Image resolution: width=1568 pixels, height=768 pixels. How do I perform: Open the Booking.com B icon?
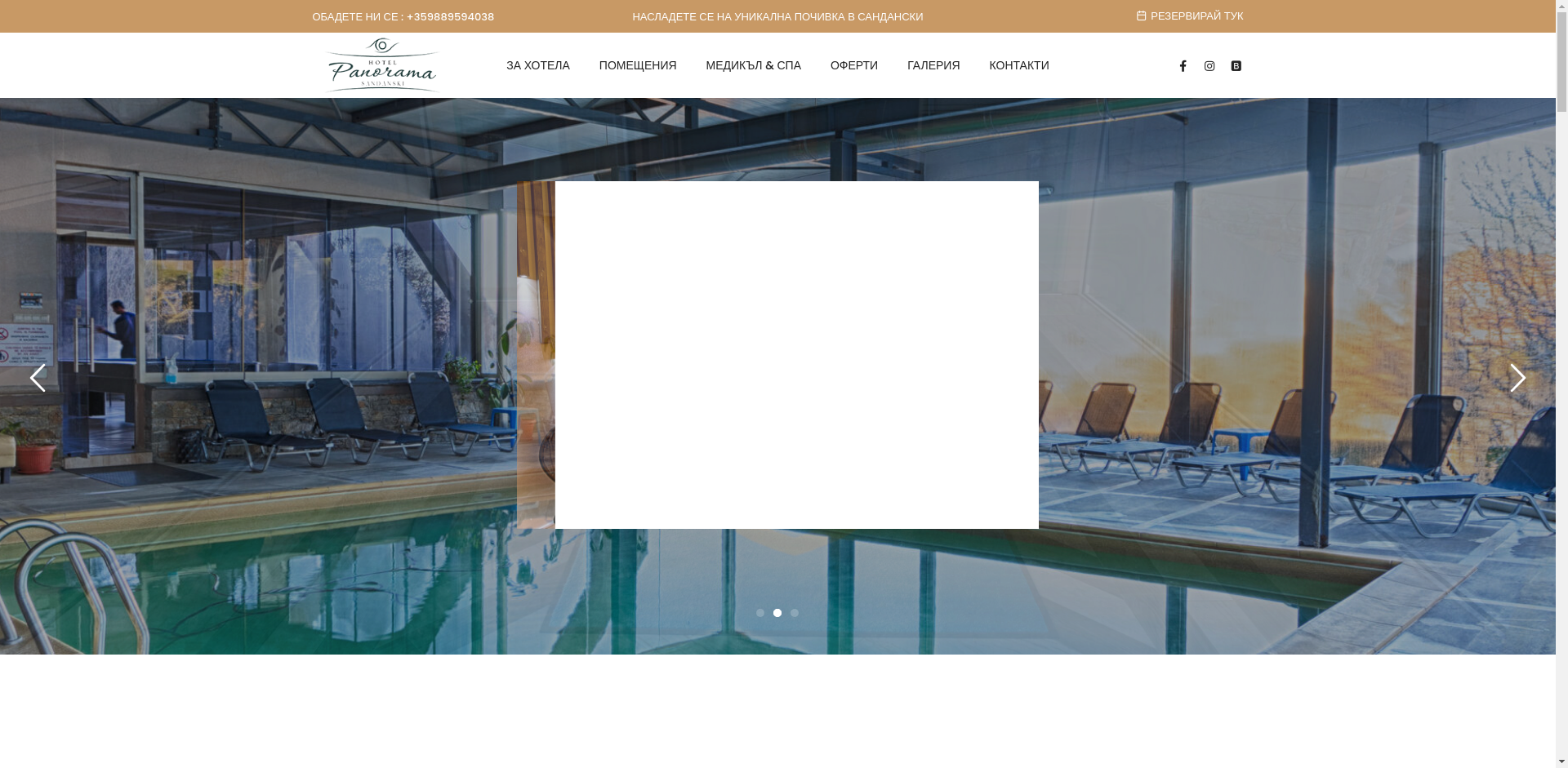click(x=1236, y=66)
